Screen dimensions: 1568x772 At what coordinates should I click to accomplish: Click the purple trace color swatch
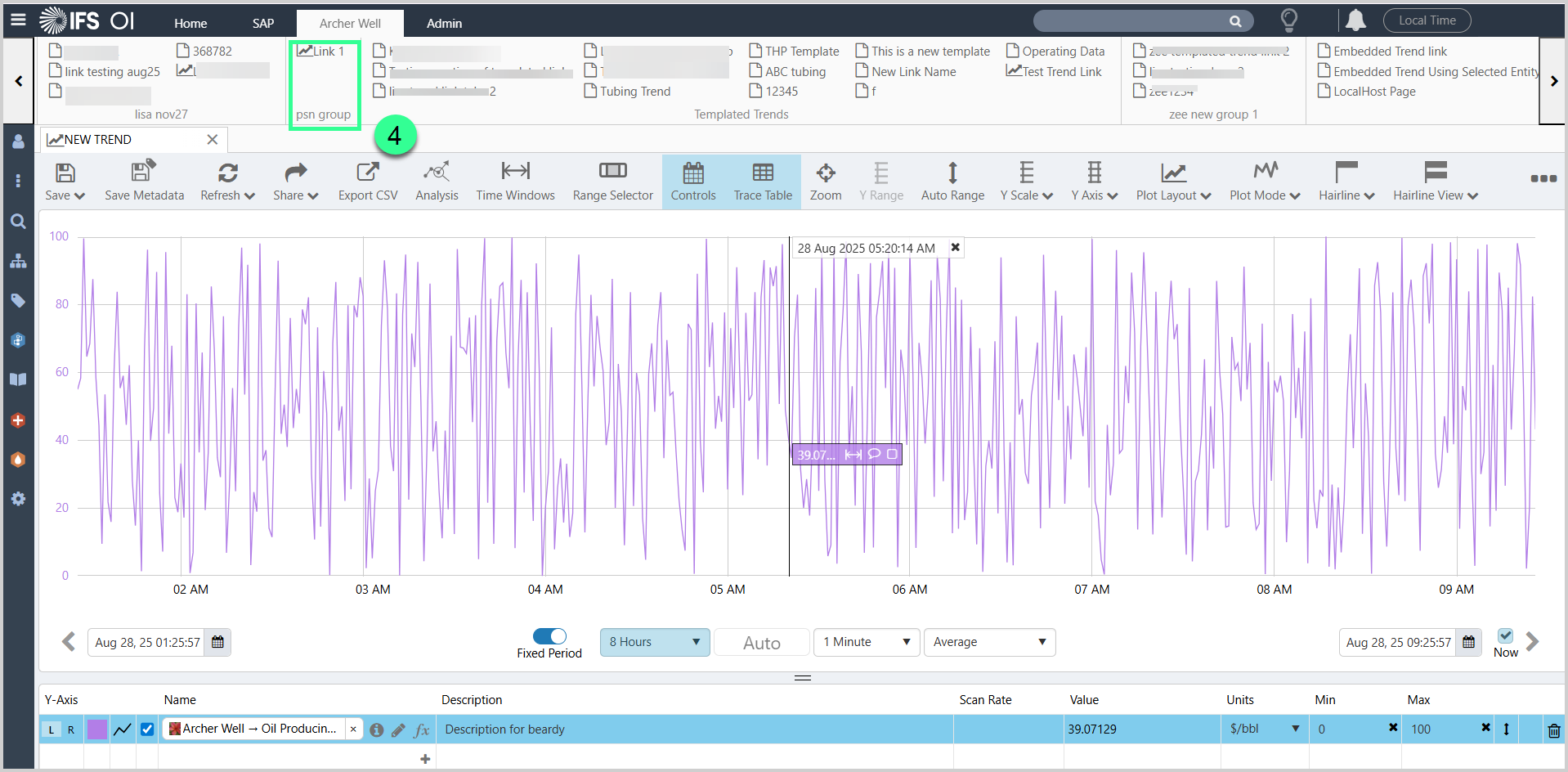(x=97, y=729)
